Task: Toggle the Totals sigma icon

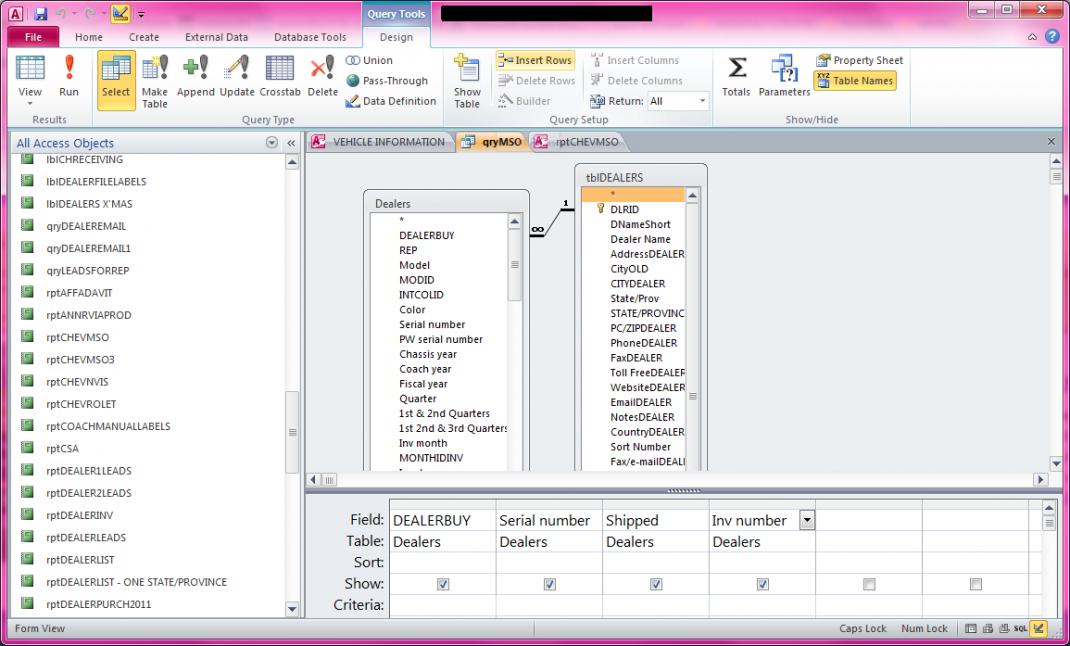Action: click(x=736, y=76)
